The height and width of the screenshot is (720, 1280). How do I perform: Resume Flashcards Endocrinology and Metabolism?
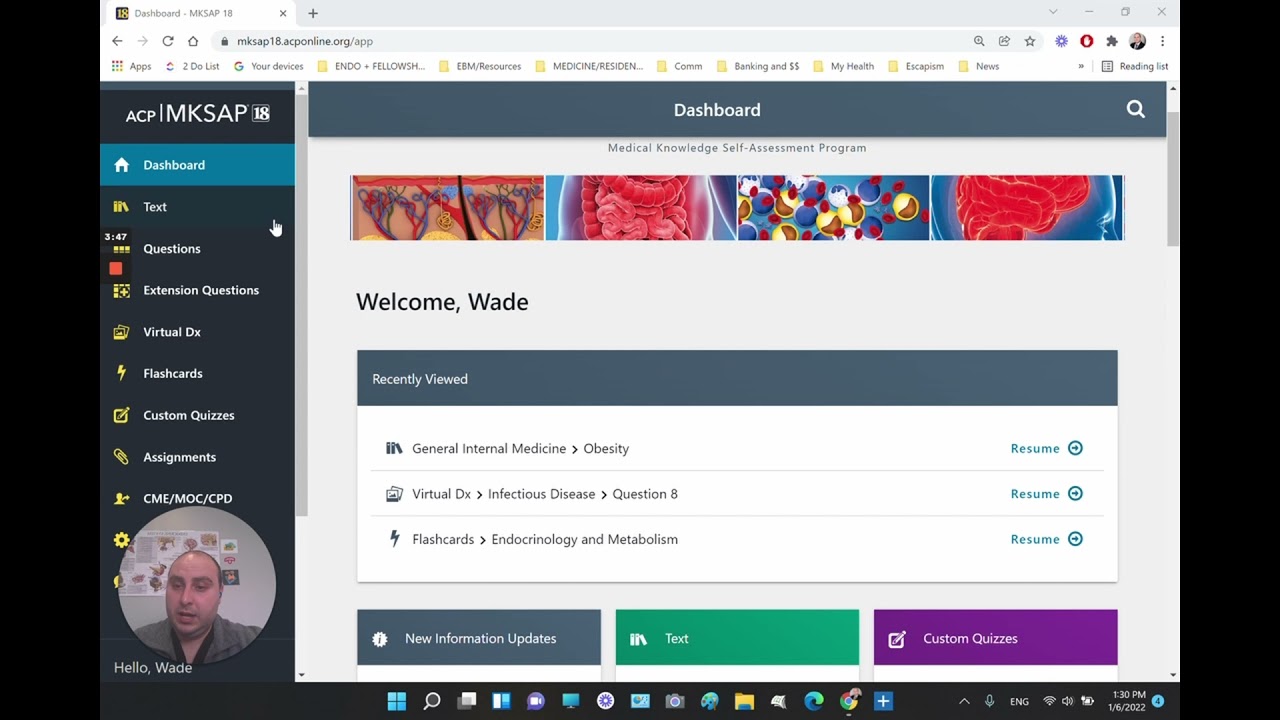(1046, 539)
